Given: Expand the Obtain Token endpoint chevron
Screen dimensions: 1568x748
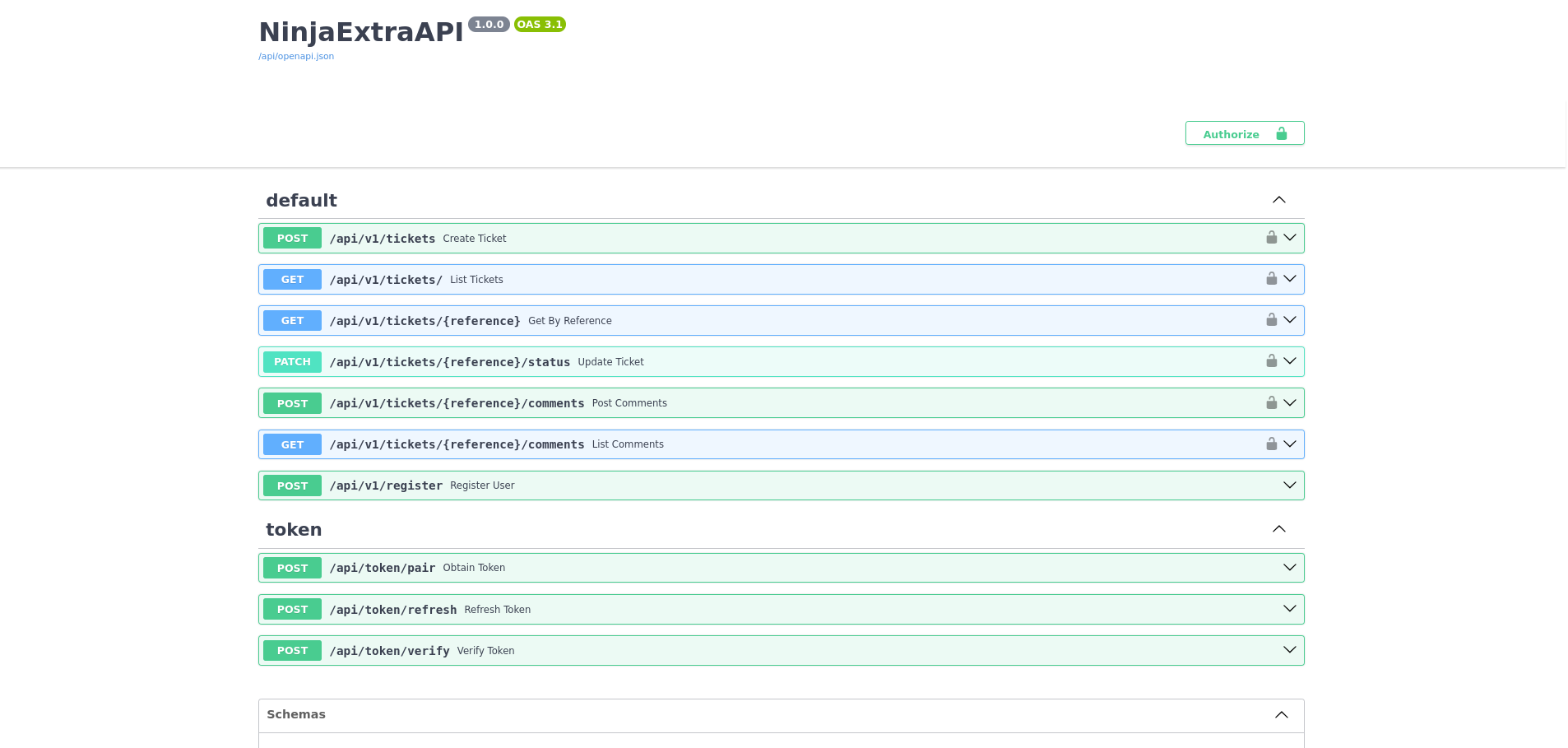Looking at the screenshot, I should coord(1290,568).
